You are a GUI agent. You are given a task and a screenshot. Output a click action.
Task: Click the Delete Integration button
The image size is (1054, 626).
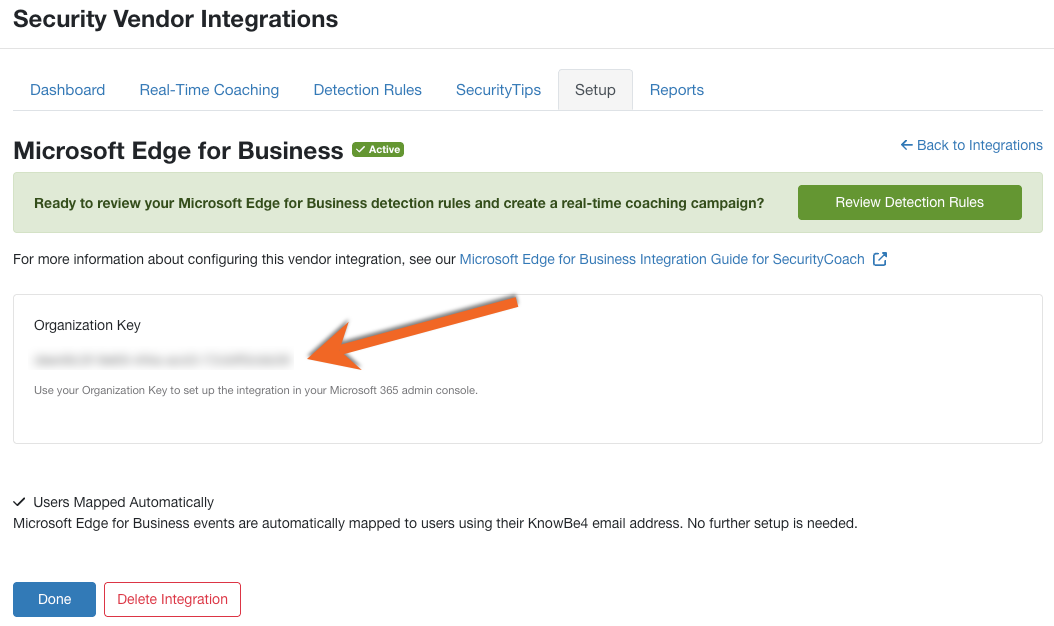pyautogui.click(x=172, y=599)
